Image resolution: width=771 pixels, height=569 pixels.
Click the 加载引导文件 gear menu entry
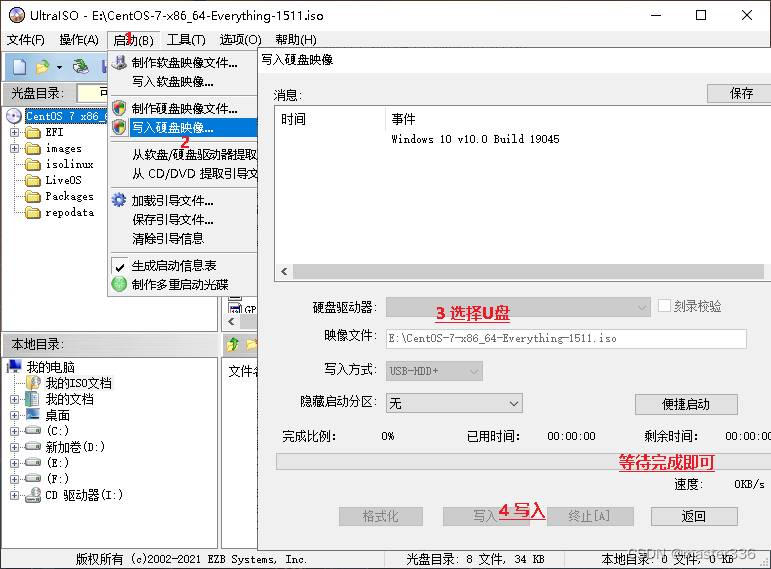[x=172, y=200]
